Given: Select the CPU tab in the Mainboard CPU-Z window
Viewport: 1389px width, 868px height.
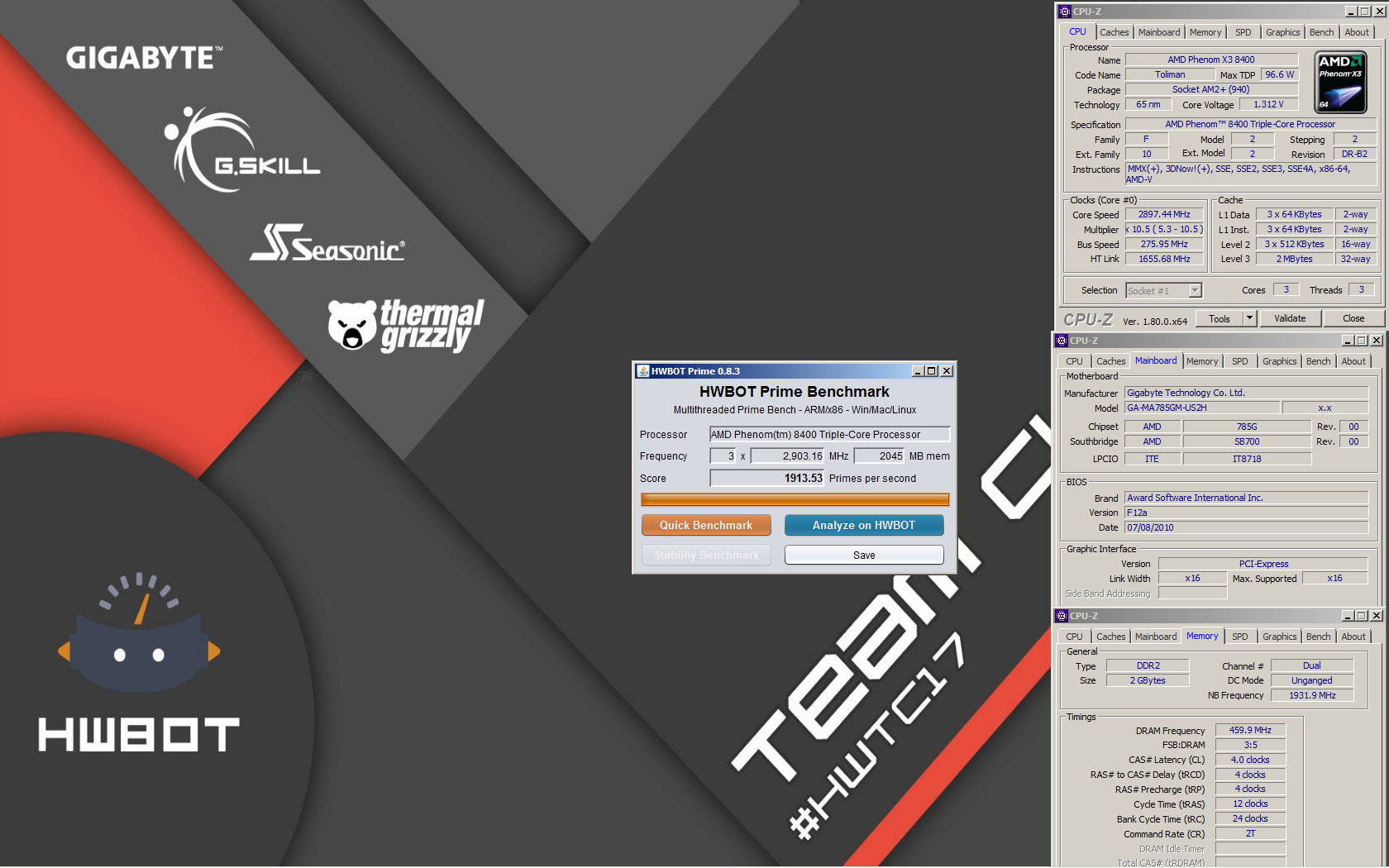Looking at the screenshot, I should click(1074, 361).
